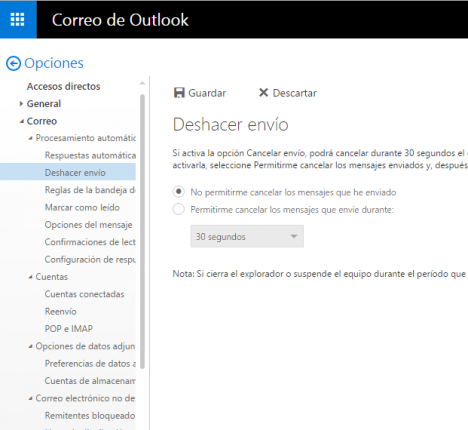Go to POP e IMAP settings
The width and height of the screenshot is (468, 430).
click(69, 329)
